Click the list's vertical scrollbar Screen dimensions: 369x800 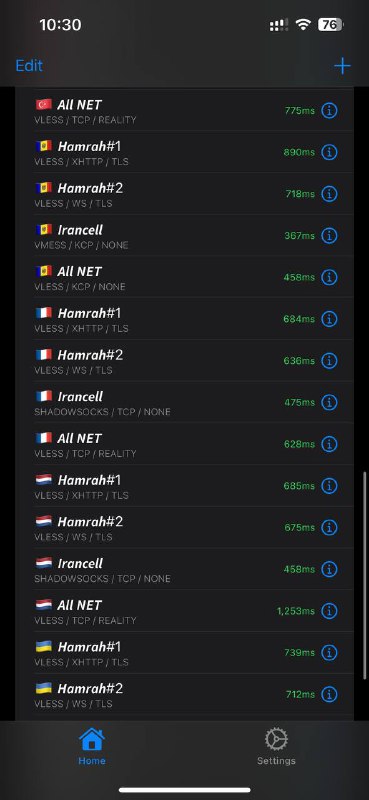coord(364,576)
